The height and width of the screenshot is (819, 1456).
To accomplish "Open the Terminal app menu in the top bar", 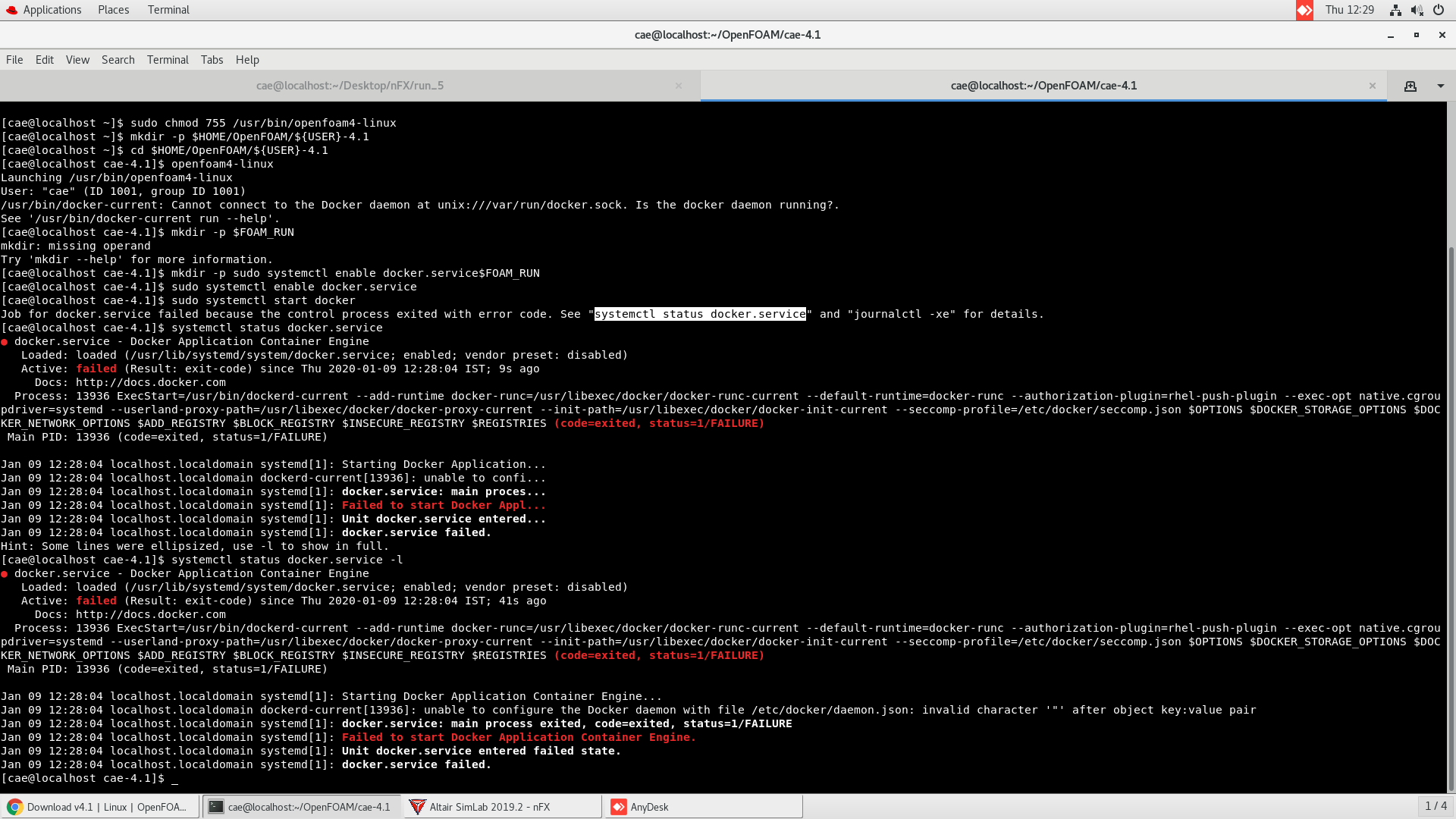I will coord(168,10).
